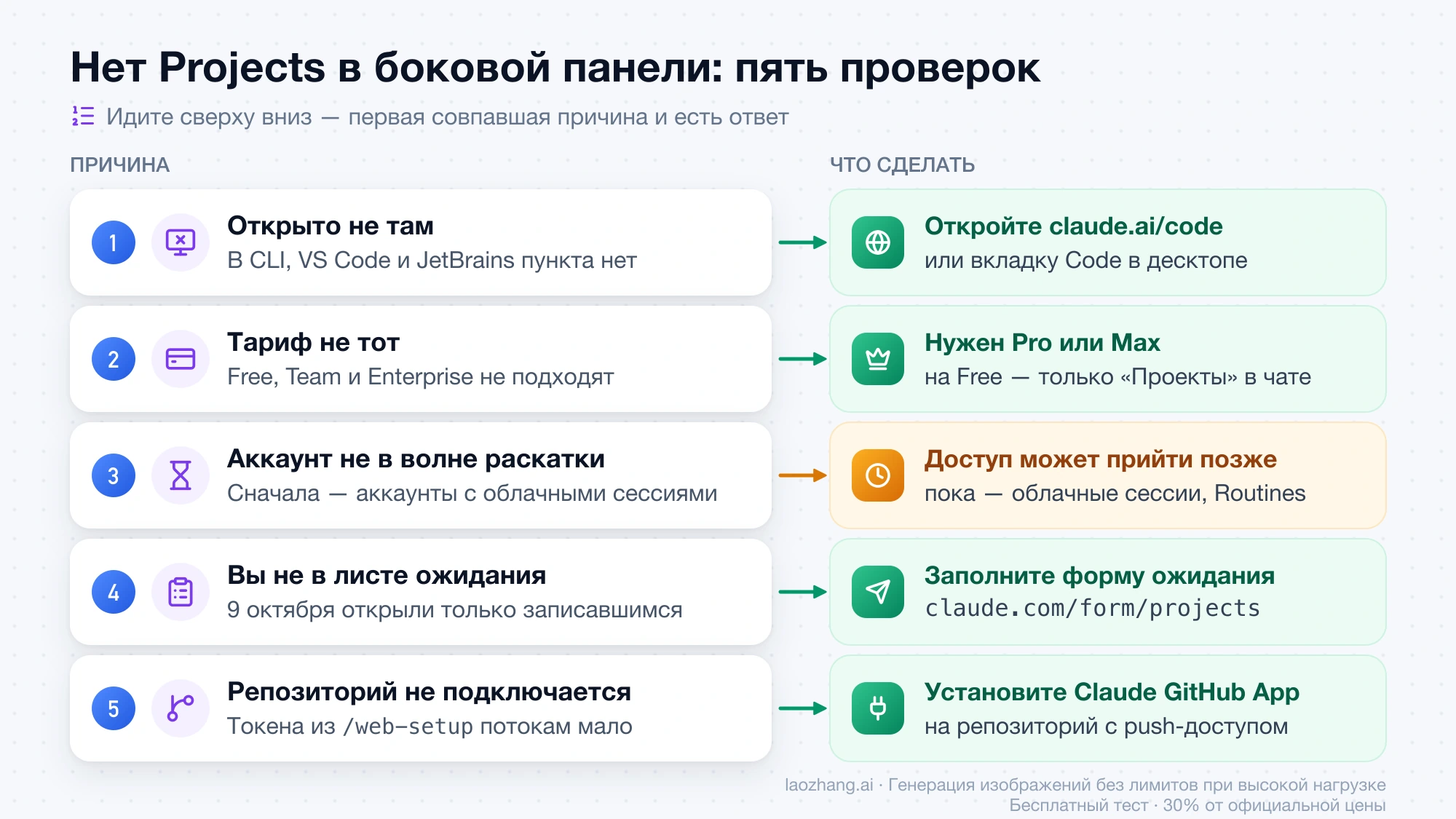Image resolution: width=1456 pixels, height=819 pixels.
Task: Click the 'Доступ может прийти позже' heading
Action: point(1100,459)
